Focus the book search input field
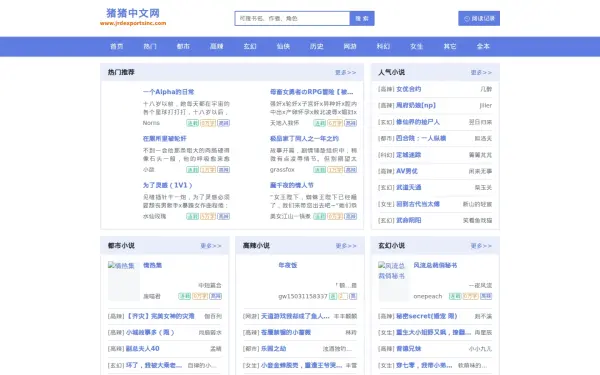The image size is (600, 375). pyautogui.click(x=292, y=18)
